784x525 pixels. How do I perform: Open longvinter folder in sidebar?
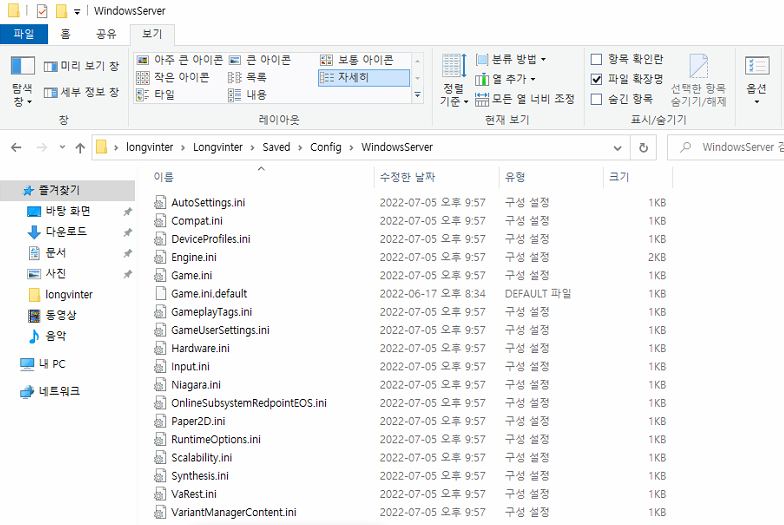68,294
